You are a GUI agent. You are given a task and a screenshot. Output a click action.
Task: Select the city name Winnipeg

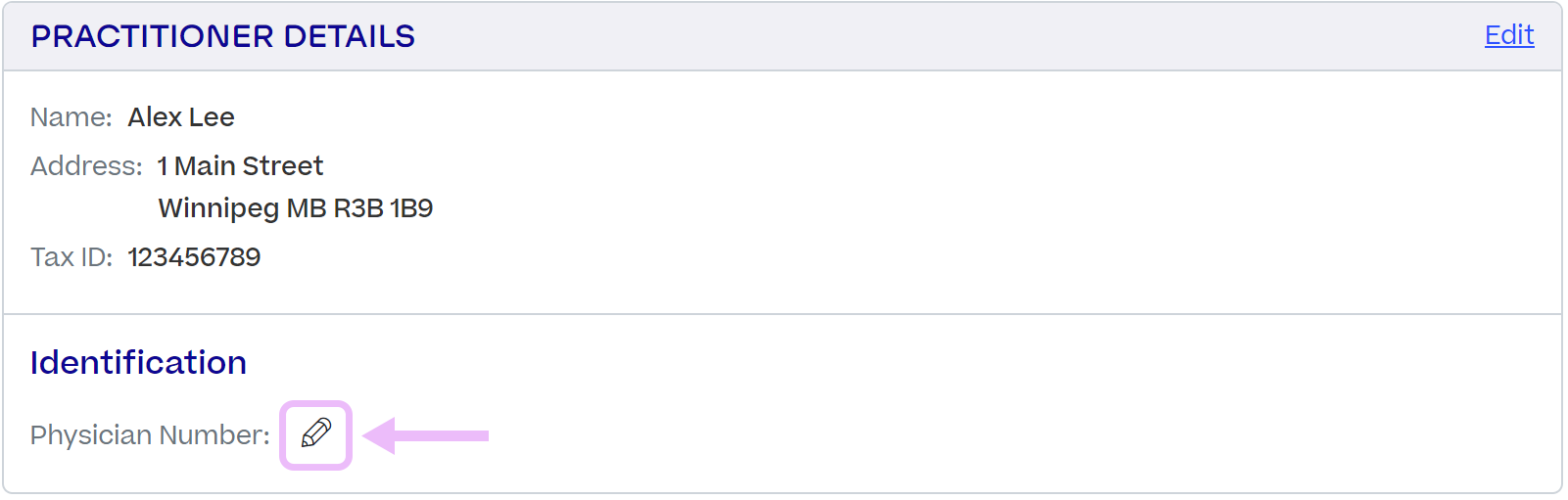point(218,208)
